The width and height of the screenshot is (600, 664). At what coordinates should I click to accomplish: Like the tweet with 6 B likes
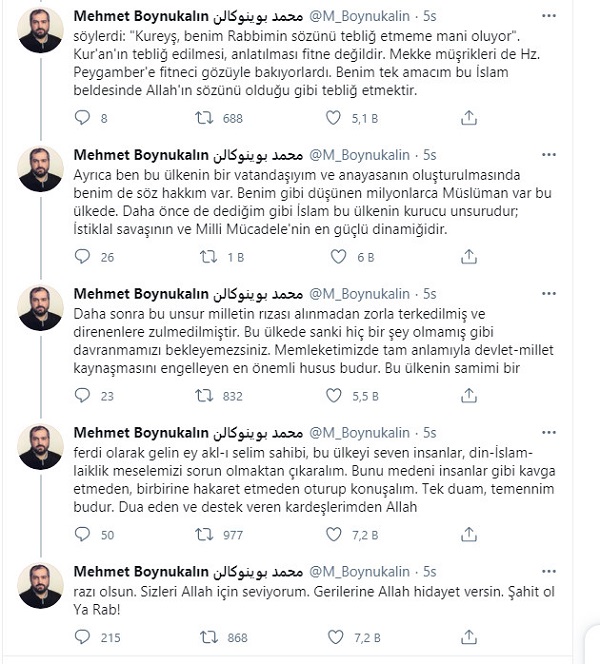pyautogui.click(x=336, y=257)
